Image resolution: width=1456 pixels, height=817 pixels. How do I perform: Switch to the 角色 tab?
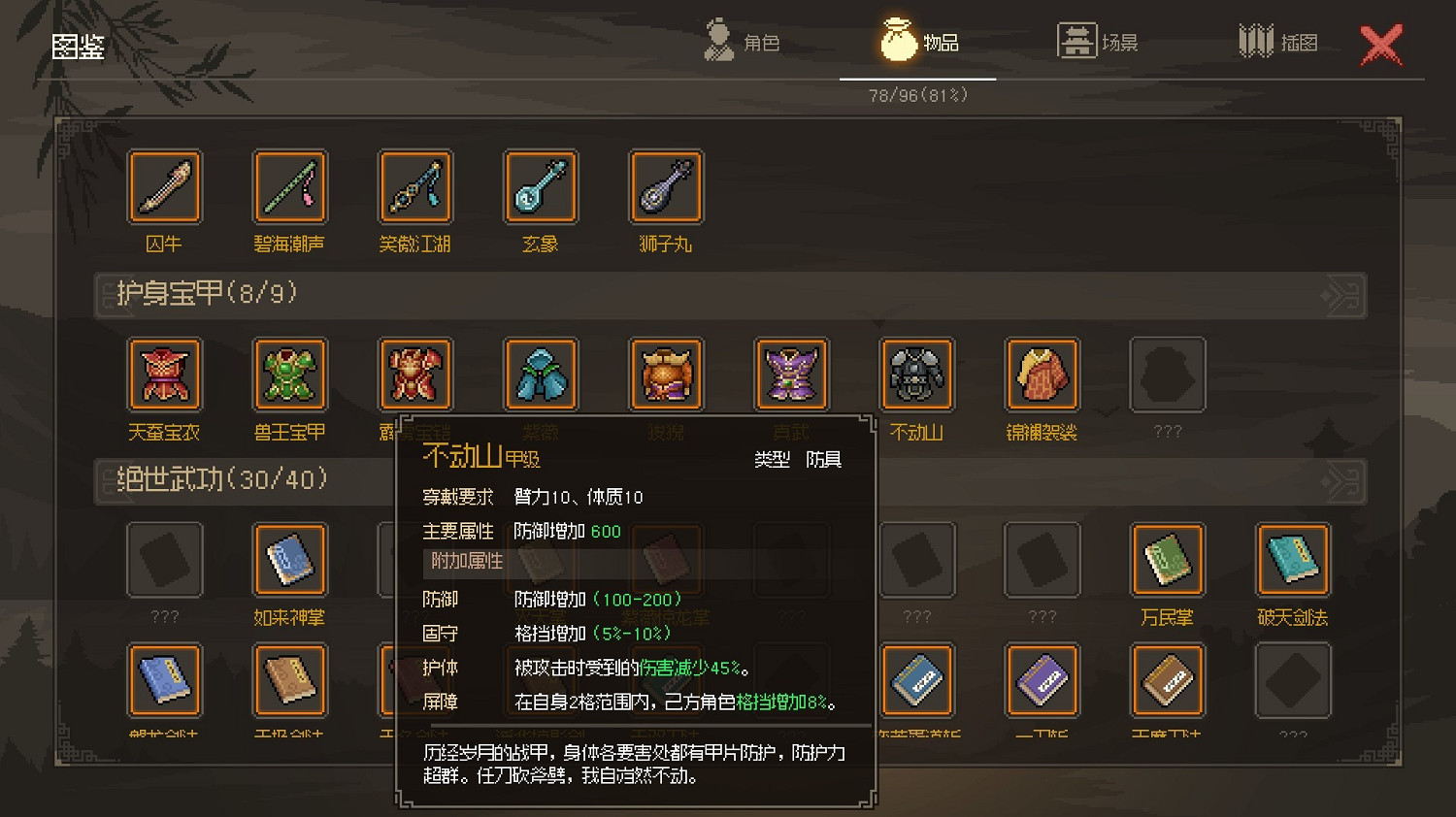tap(743, 42)
